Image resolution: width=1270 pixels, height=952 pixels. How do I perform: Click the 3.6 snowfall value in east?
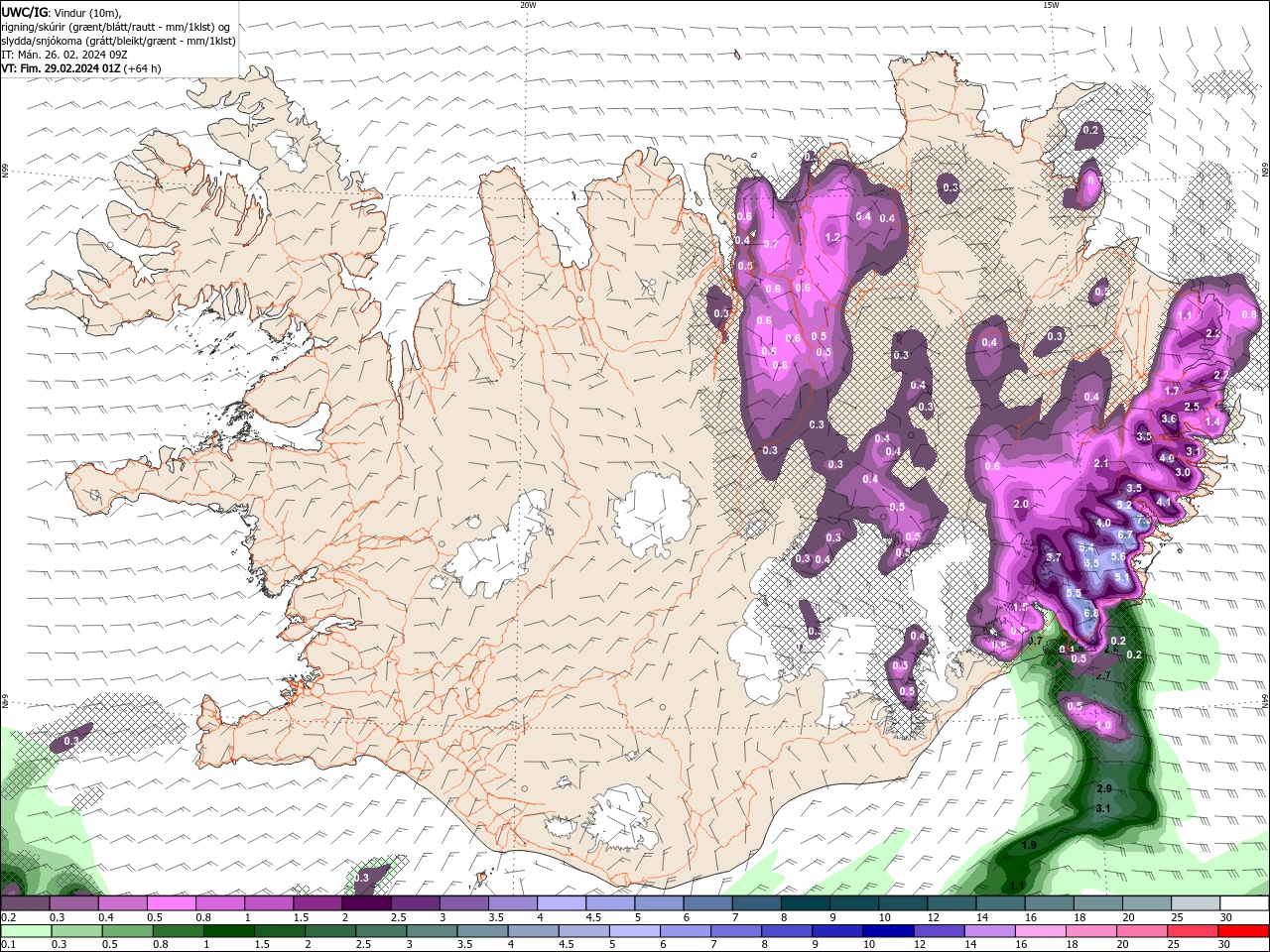pyautogui.click(x=1168, y=419)
